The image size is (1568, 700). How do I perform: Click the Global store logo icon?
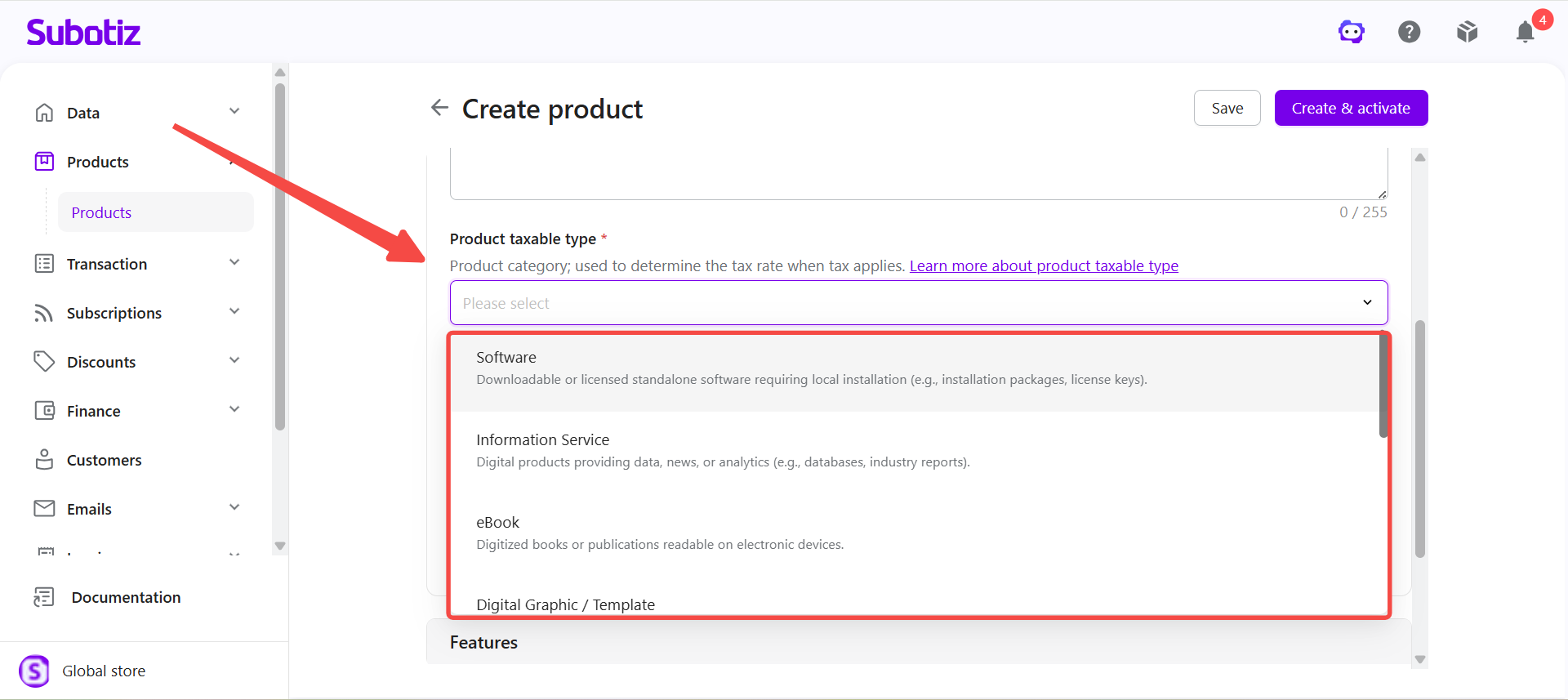34,671
